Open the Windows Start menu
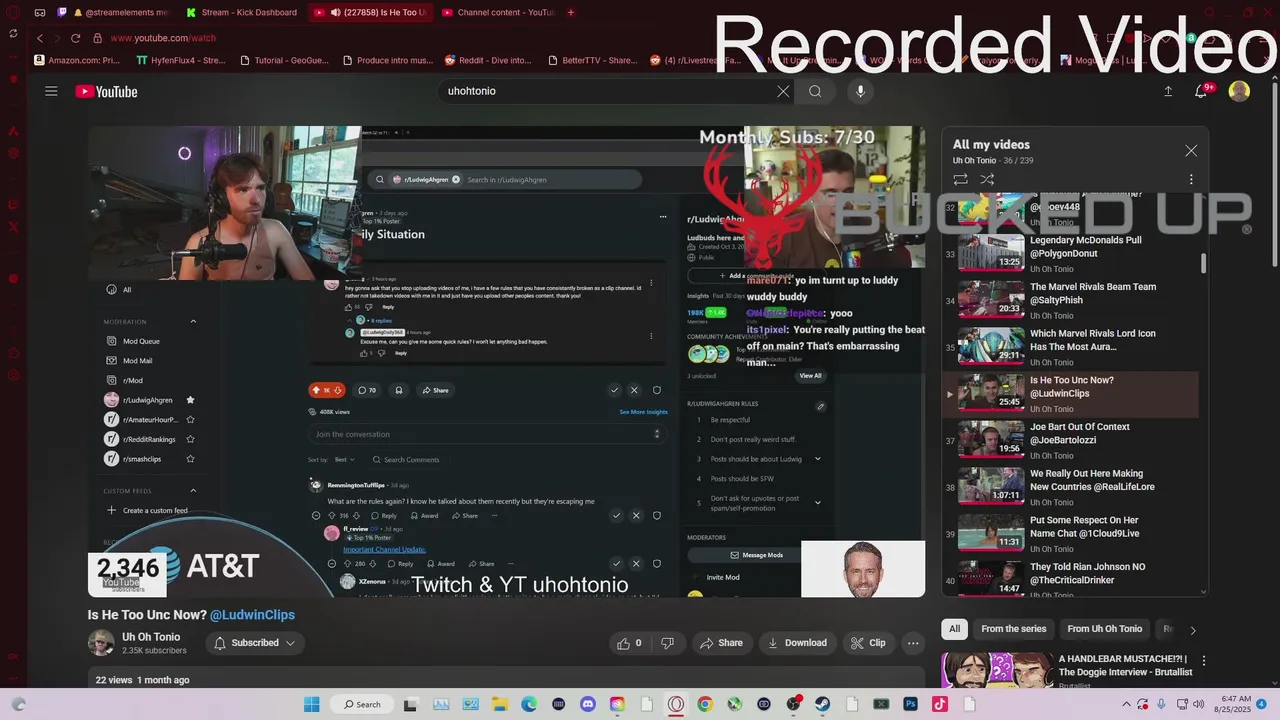The width and height of the screenshot is (1280, 720). (x=311, y=704)
